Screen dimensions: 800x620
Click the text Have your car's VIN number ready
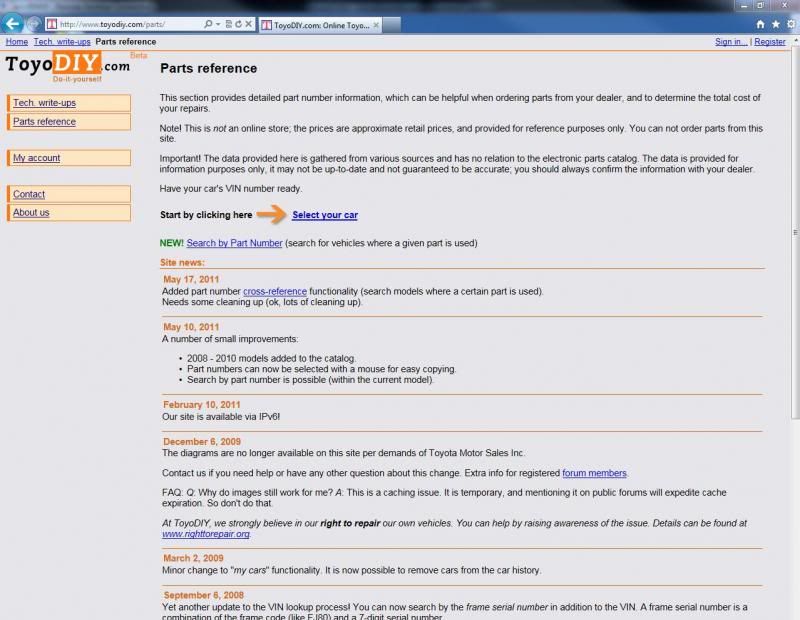point(231,189)
